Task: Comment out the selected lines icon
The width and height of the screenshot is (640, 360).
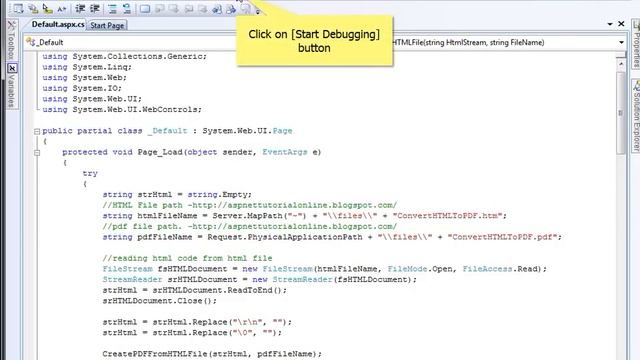Action: 112,8
